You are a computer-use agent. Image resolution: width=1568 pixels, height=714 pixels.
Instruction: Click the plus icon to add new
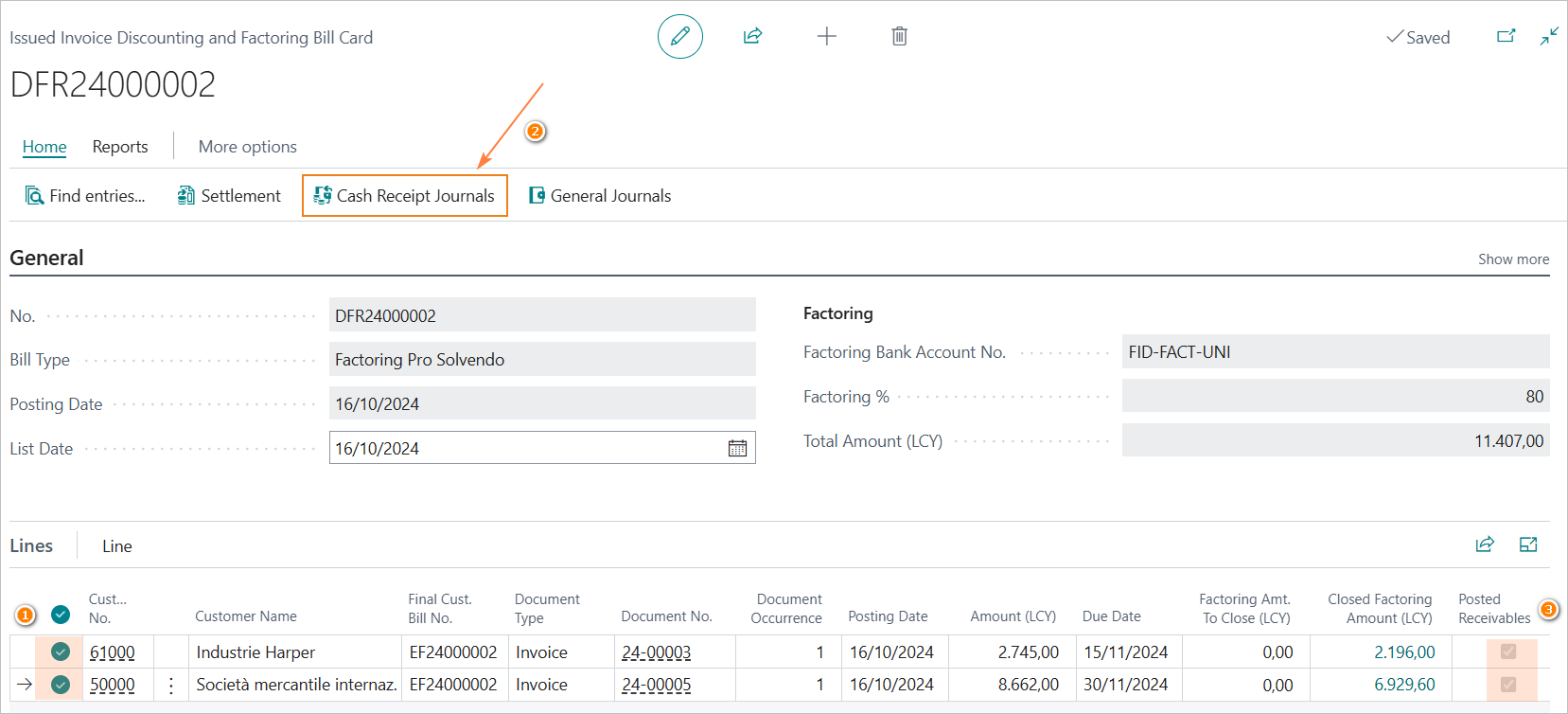click(x=826, y=37)
